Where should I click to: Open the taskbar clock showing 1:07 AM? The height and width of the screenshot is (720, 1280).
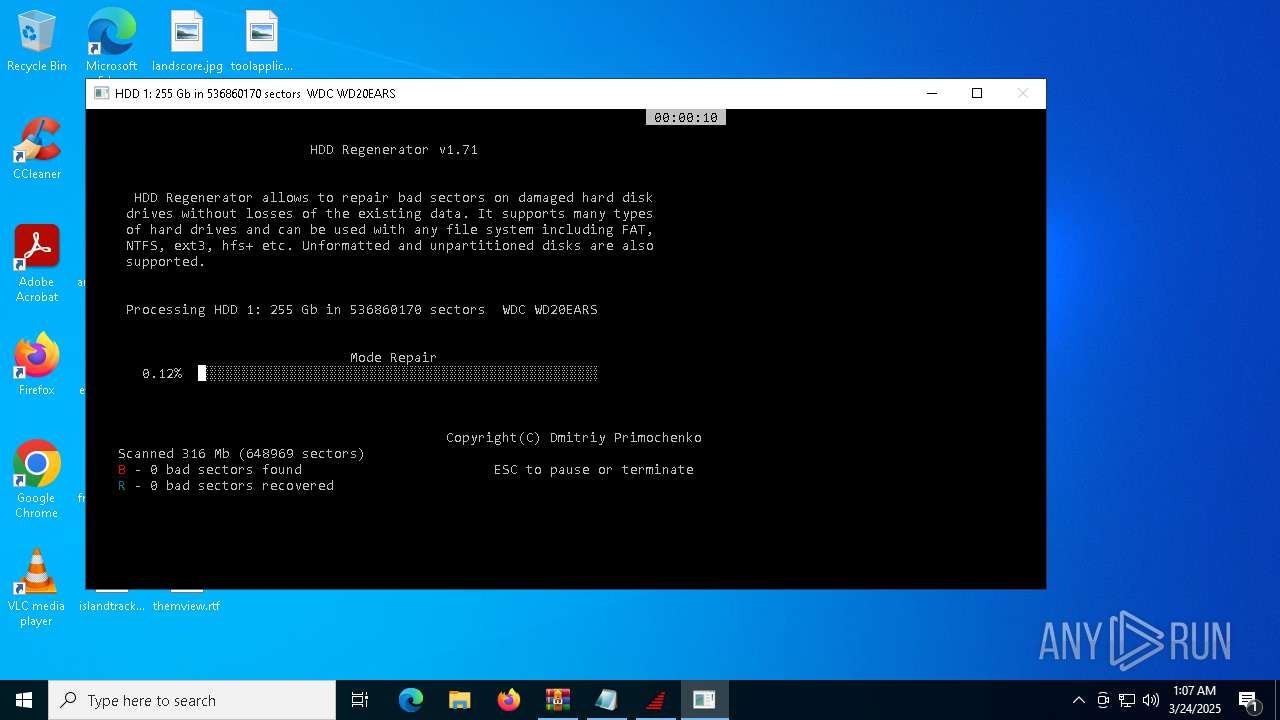1195,700
